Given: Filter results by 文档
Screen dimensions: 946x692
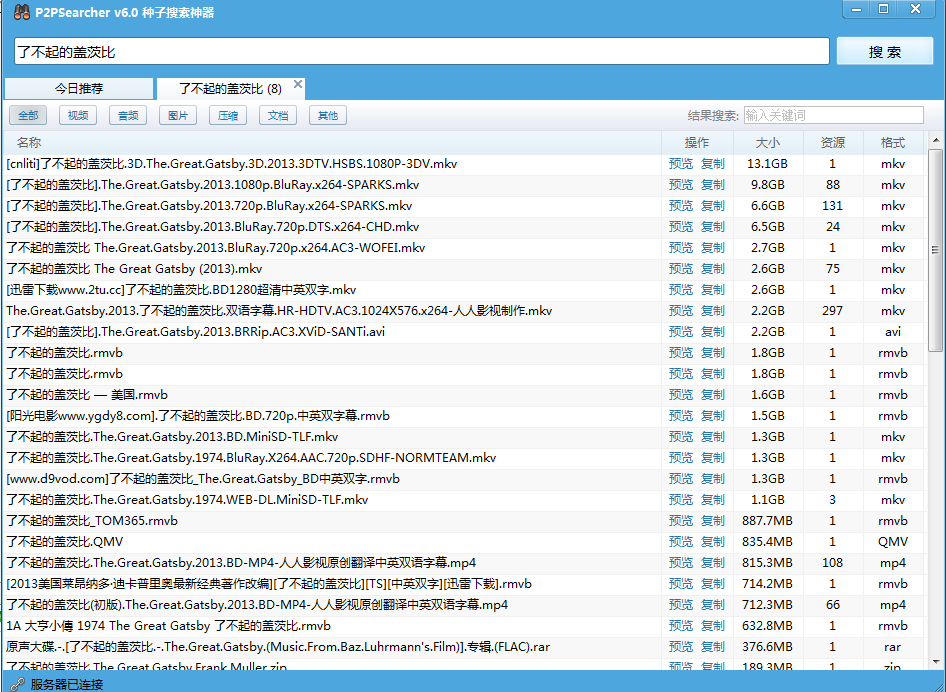Looking at the screenshot, I should click(x=278, y=115).
